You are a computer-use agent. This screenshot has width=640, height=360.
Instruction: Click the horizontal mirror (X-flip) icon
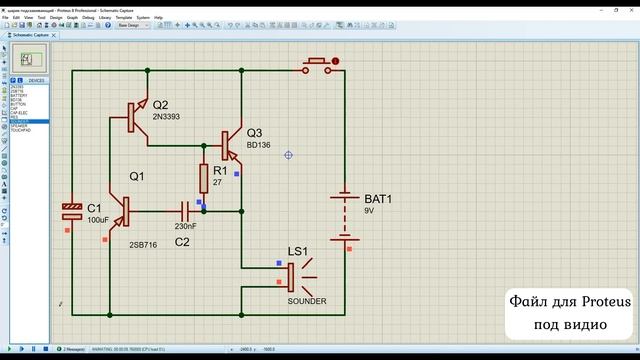pos(4,233)
